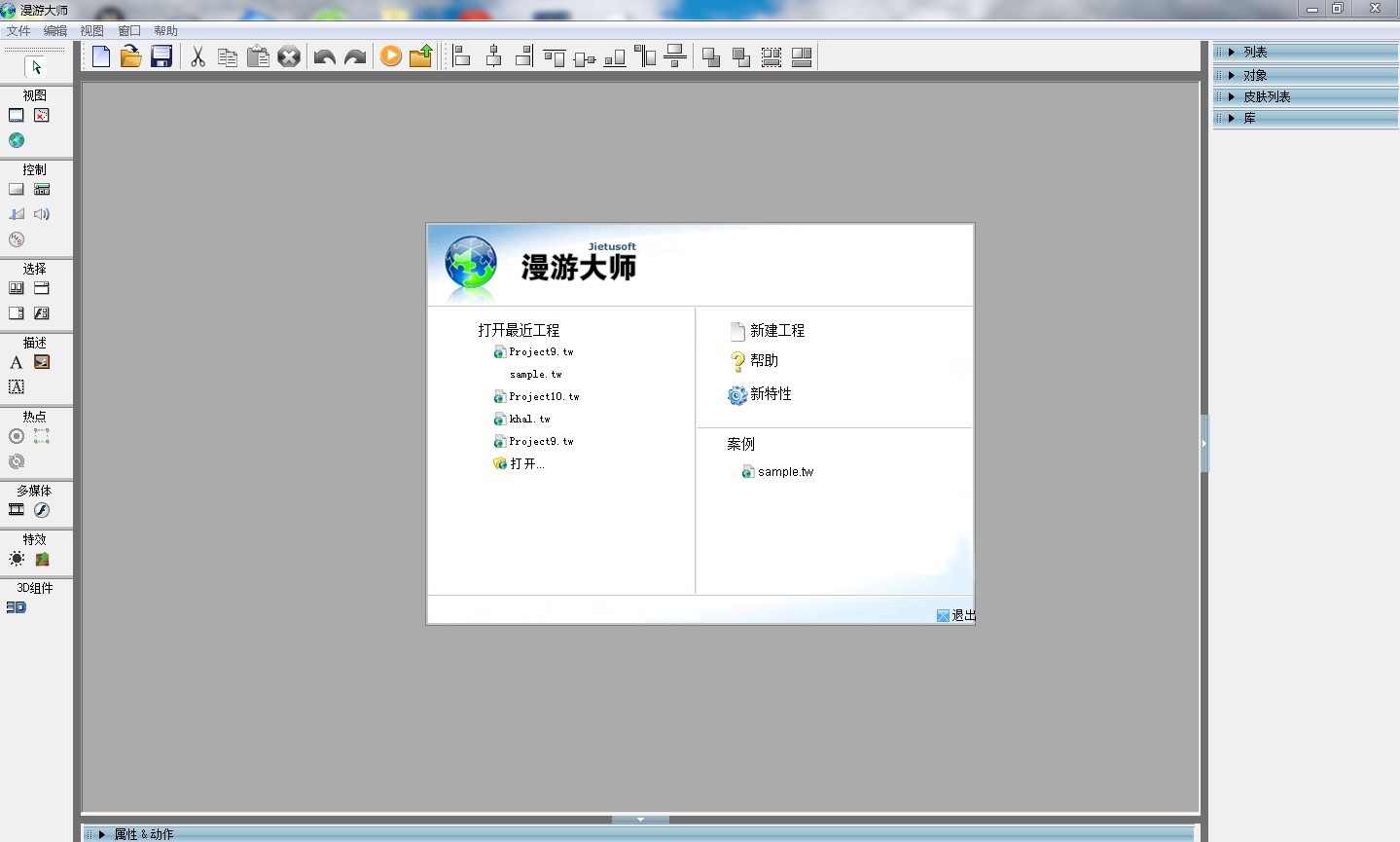Open the 窗口 menu
Screen dimensions: 1400x842
point(129,31)
